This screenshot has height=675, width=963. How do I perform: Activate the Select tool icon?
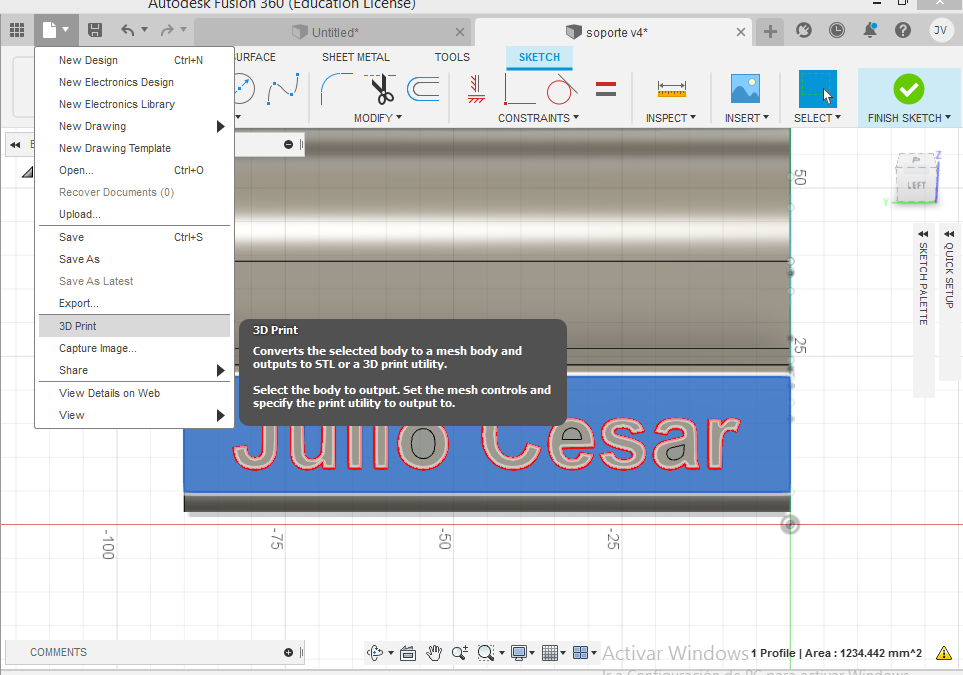(x=817, y=88)
